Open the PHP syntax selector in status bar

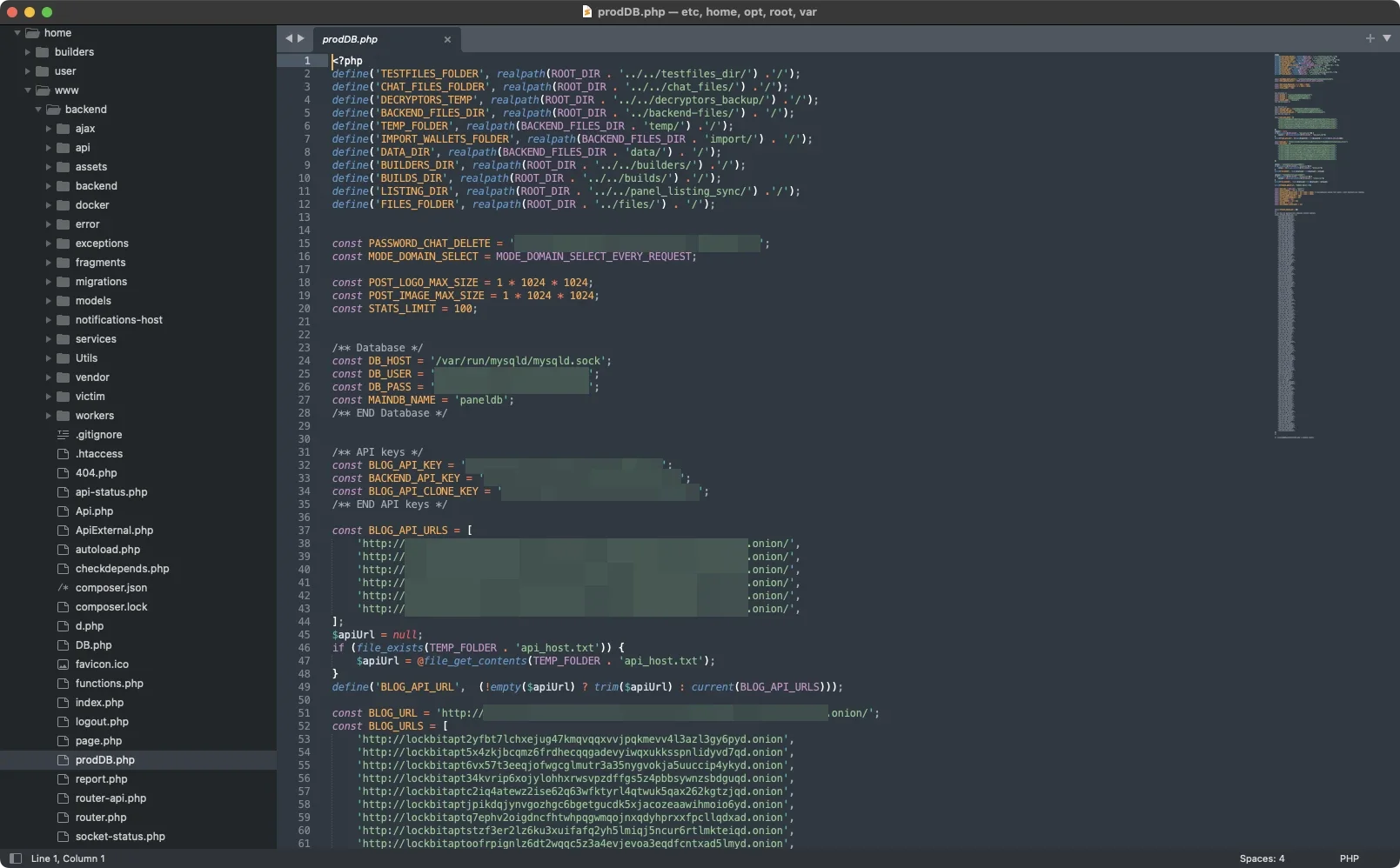(1350, 858)
